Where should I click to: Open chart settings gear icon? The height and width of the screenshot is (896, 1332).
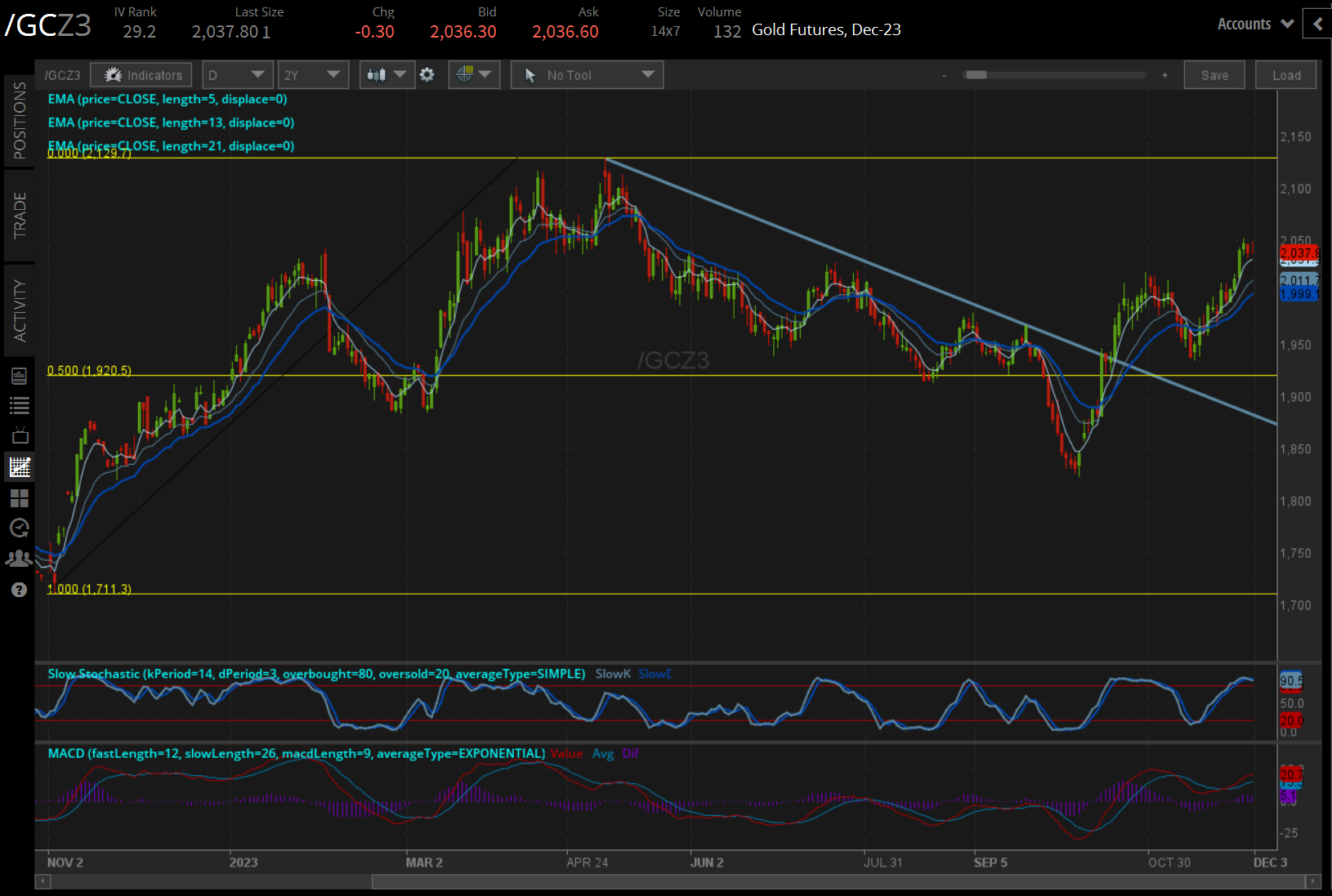[427, 75]
